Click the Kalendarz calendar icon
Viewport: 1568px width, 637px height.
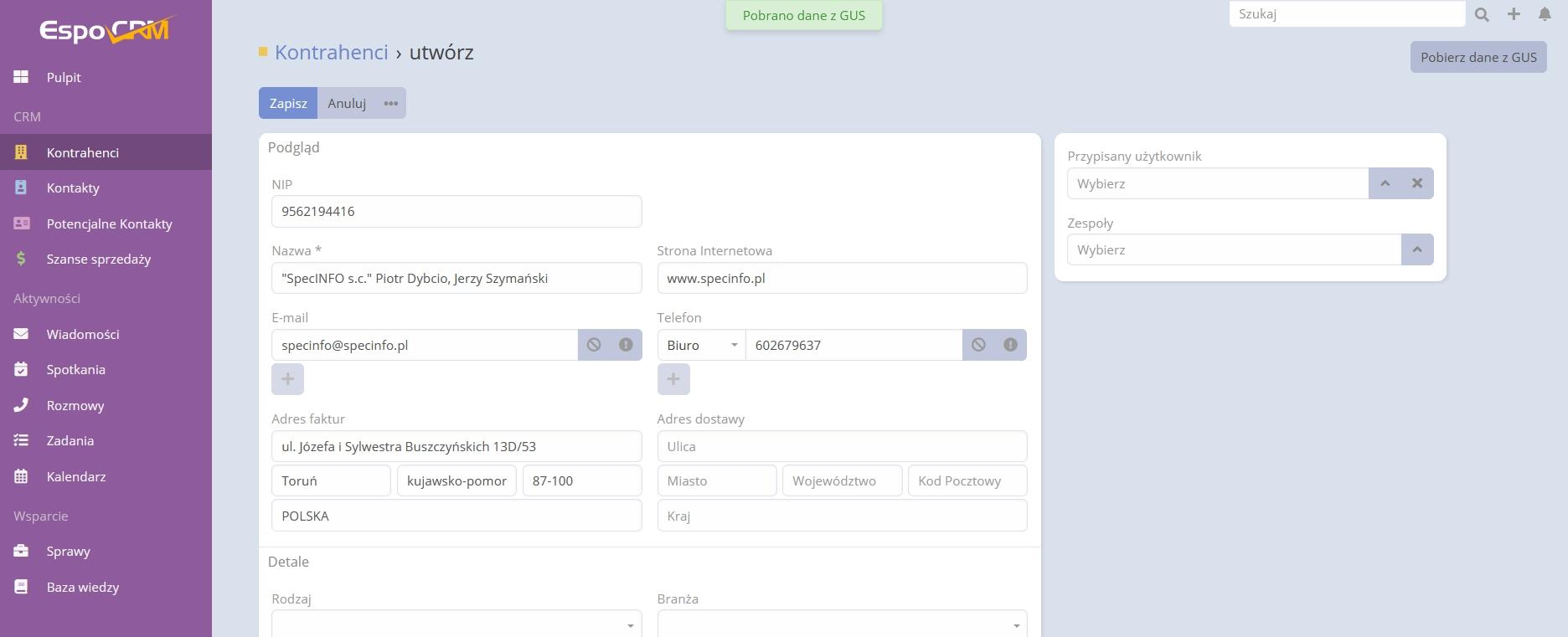point(21,476)
